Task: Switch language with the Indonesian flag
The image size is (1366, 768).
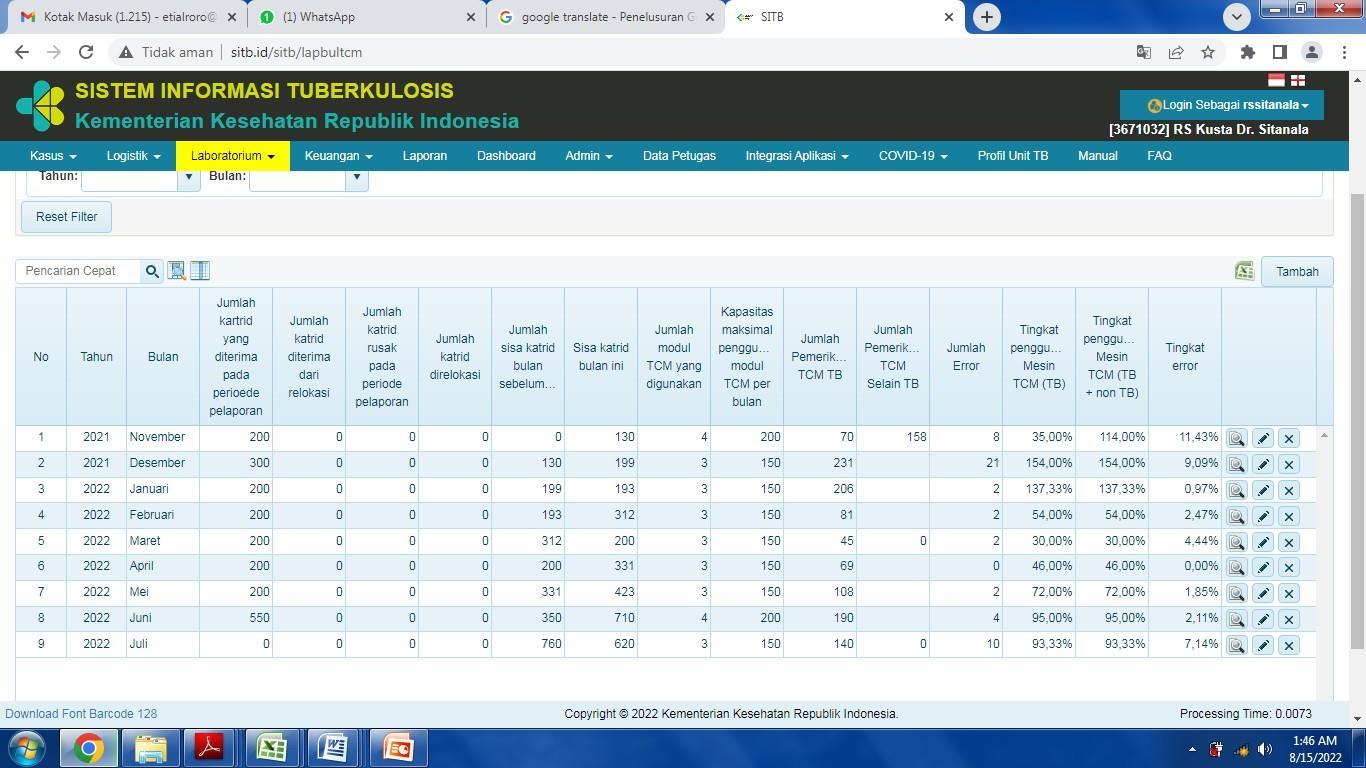Action: pyautogui.click(x=1277, y=80)
